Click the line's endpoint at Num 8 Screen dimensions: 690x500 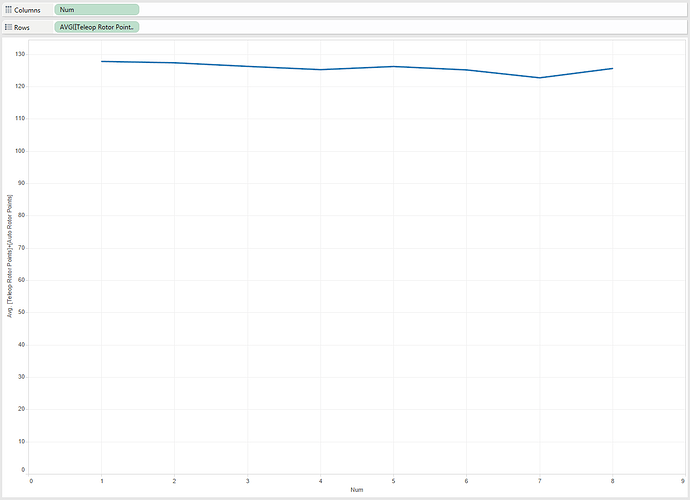click(x=612, y=68)
